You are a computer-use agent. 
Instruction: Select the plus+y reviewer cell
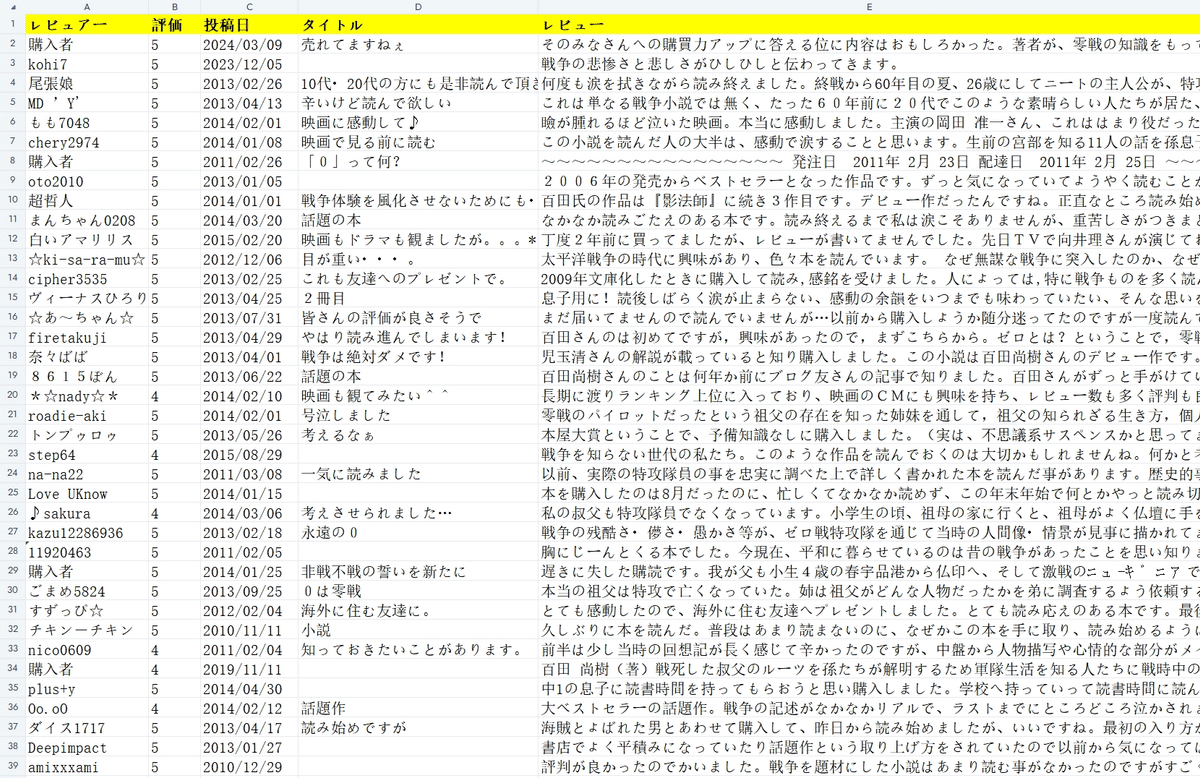[87, 687]
